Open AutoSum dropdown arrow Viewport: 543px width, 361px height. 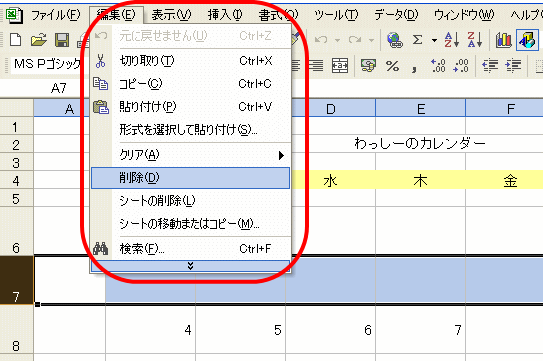[434, 41]
